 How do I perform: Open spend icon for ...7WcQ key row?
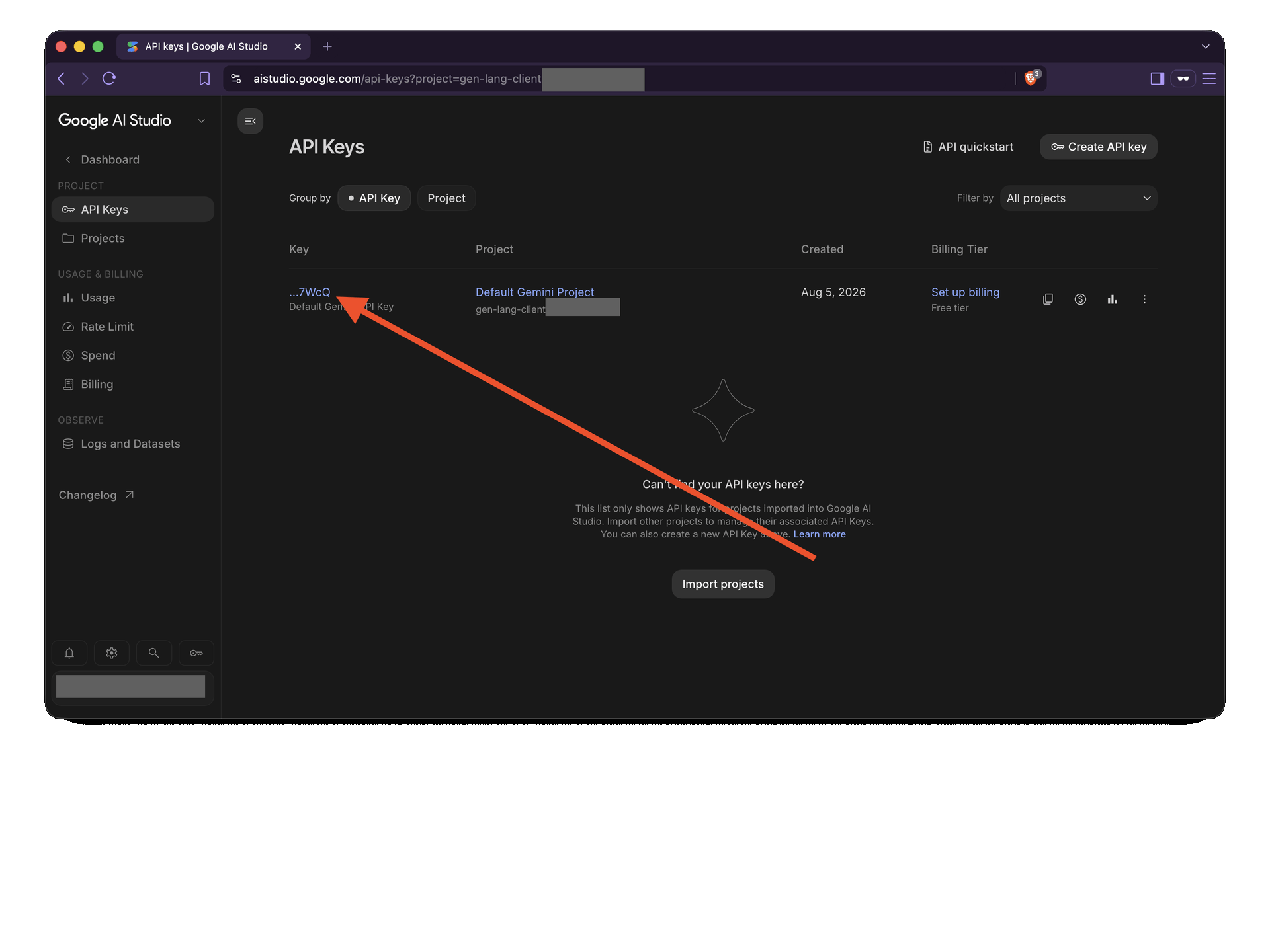click(x=1080, y=299)
